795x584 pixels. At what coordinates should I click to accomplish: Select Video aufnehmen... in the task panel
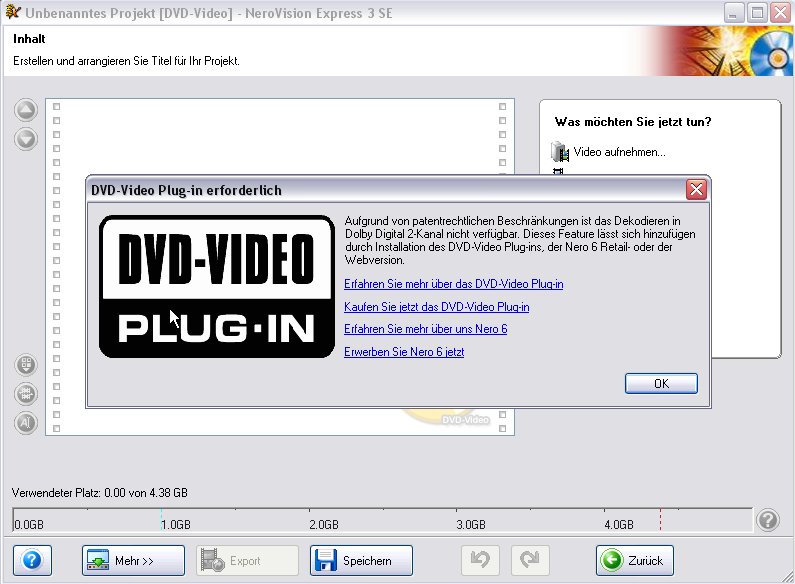[620, 152]
